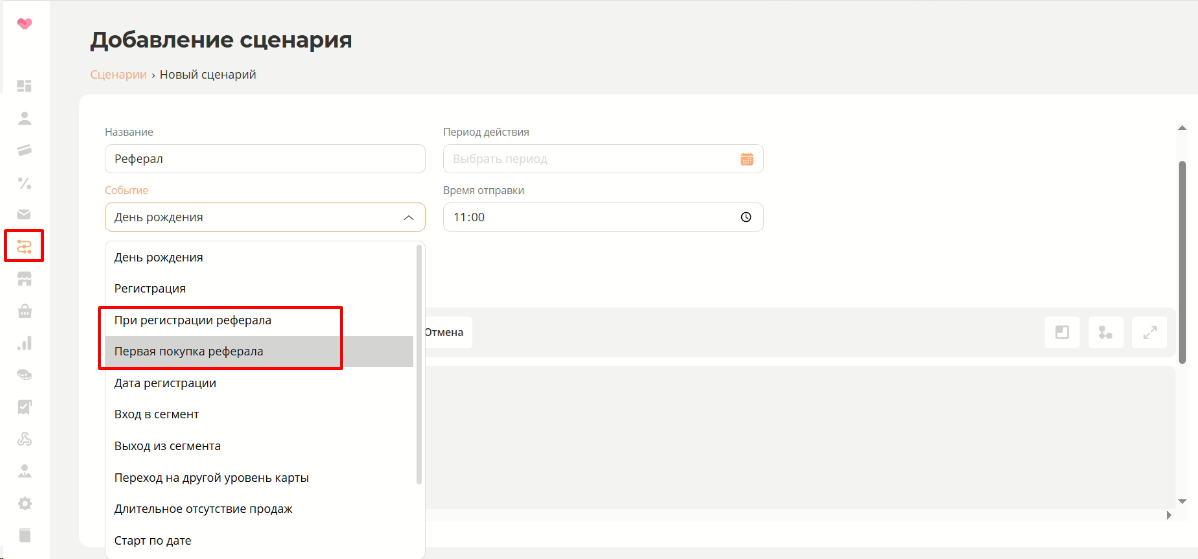
Task: Select Старт по дате option
Action: point(260,540)
